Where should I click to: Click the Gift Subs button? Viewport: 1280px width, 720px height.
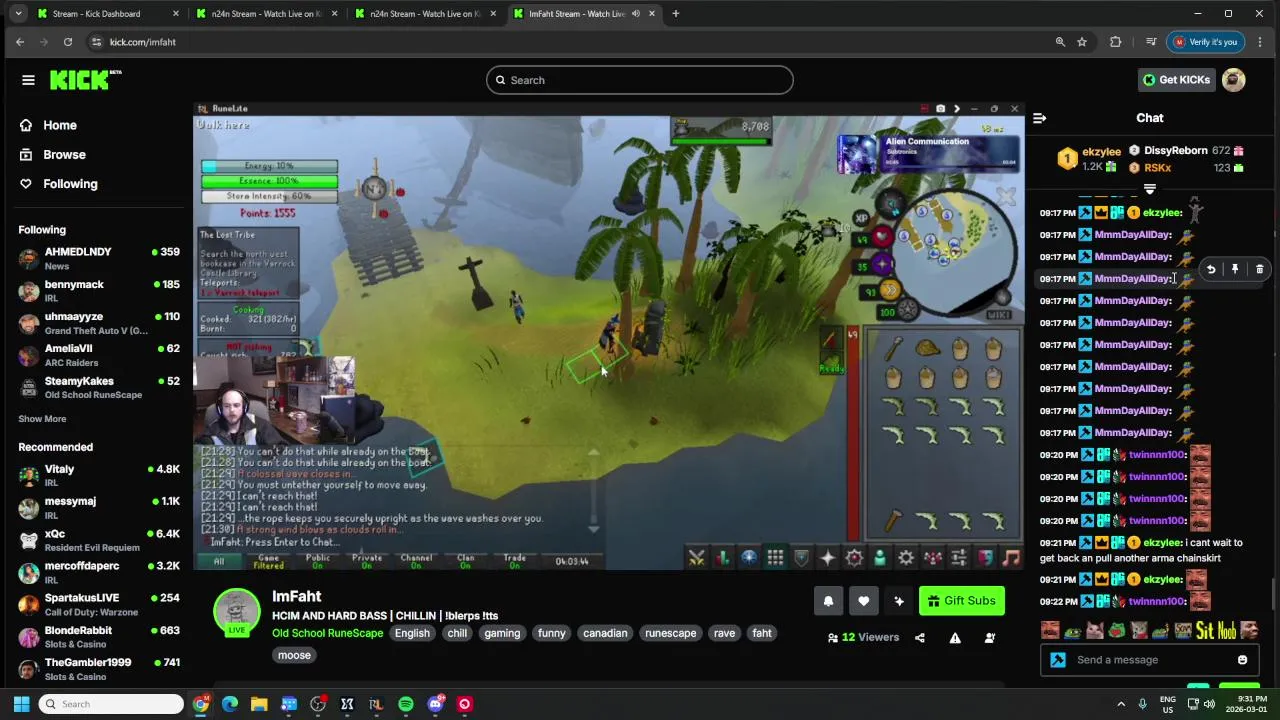pos(961,601)
